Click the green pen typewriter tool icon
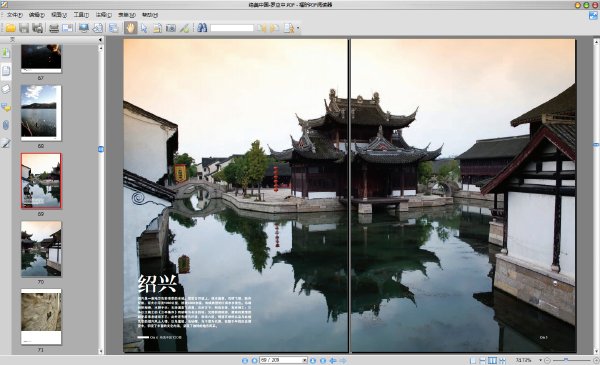 point(184,28)
